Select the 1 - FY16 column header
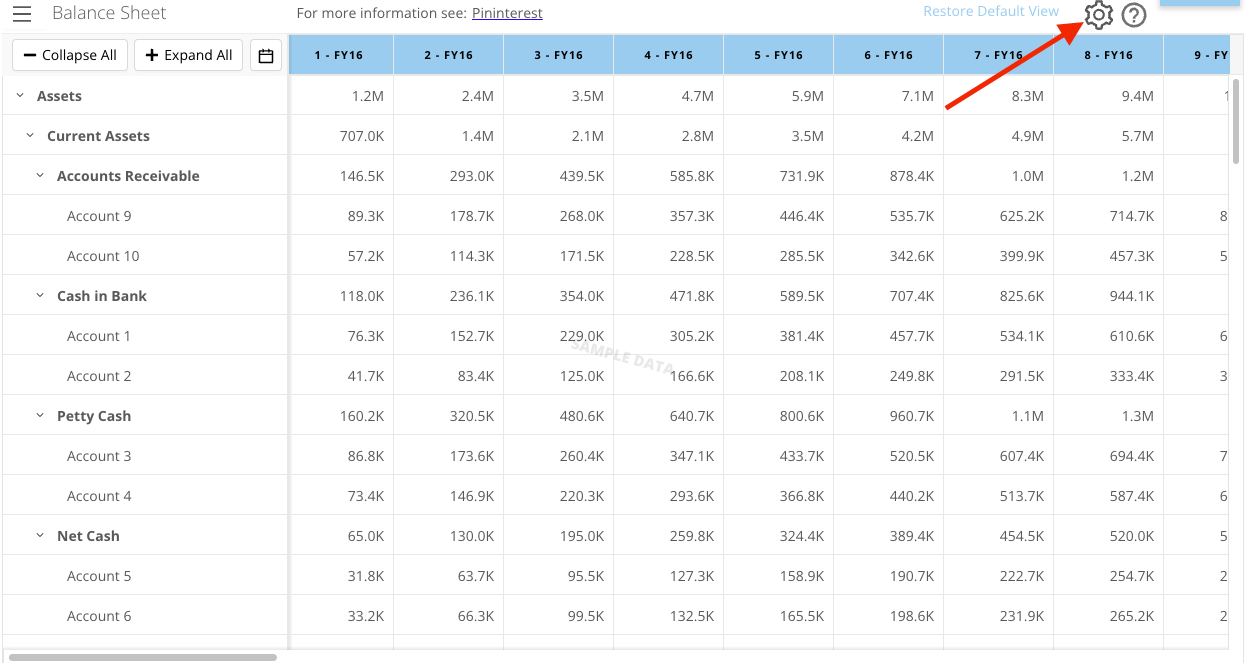Image resolution: width=1246 pixels, height=663 pixels. click(341, 55)
